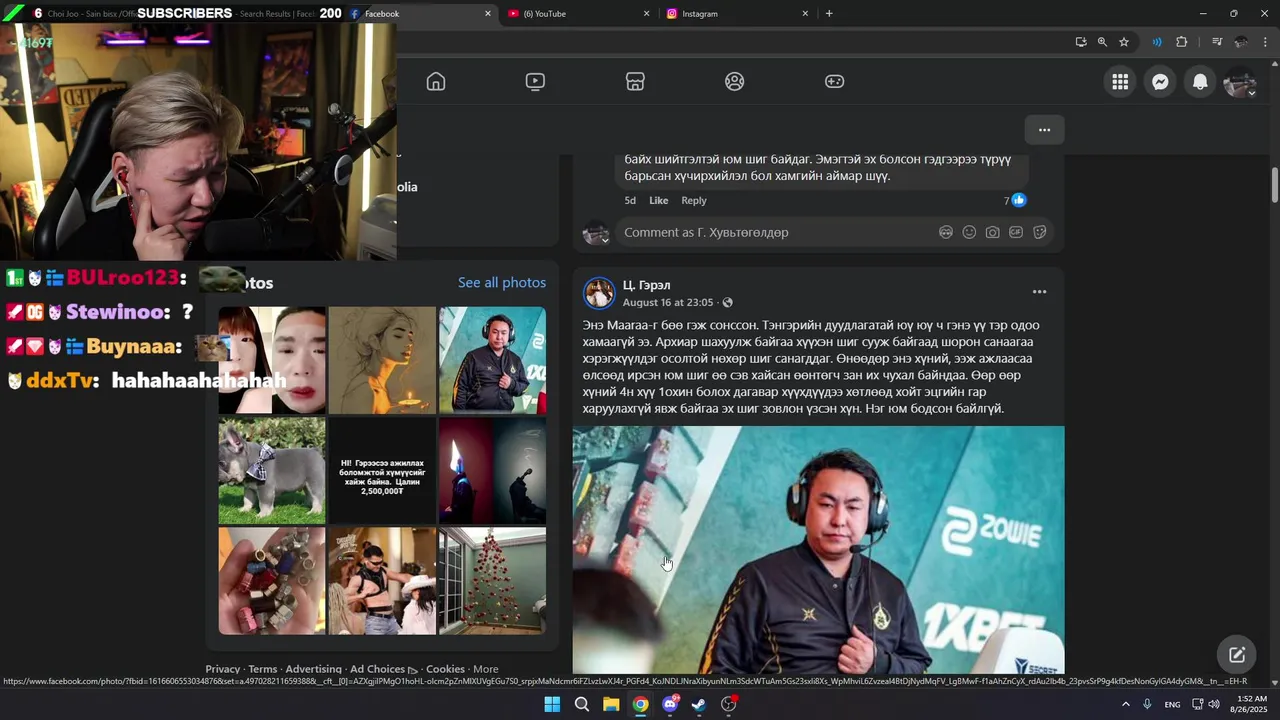Open the Ц. Гэрэл profile picture
Image resolution: width=1280 pixels, height=720 pixels.
599,293
